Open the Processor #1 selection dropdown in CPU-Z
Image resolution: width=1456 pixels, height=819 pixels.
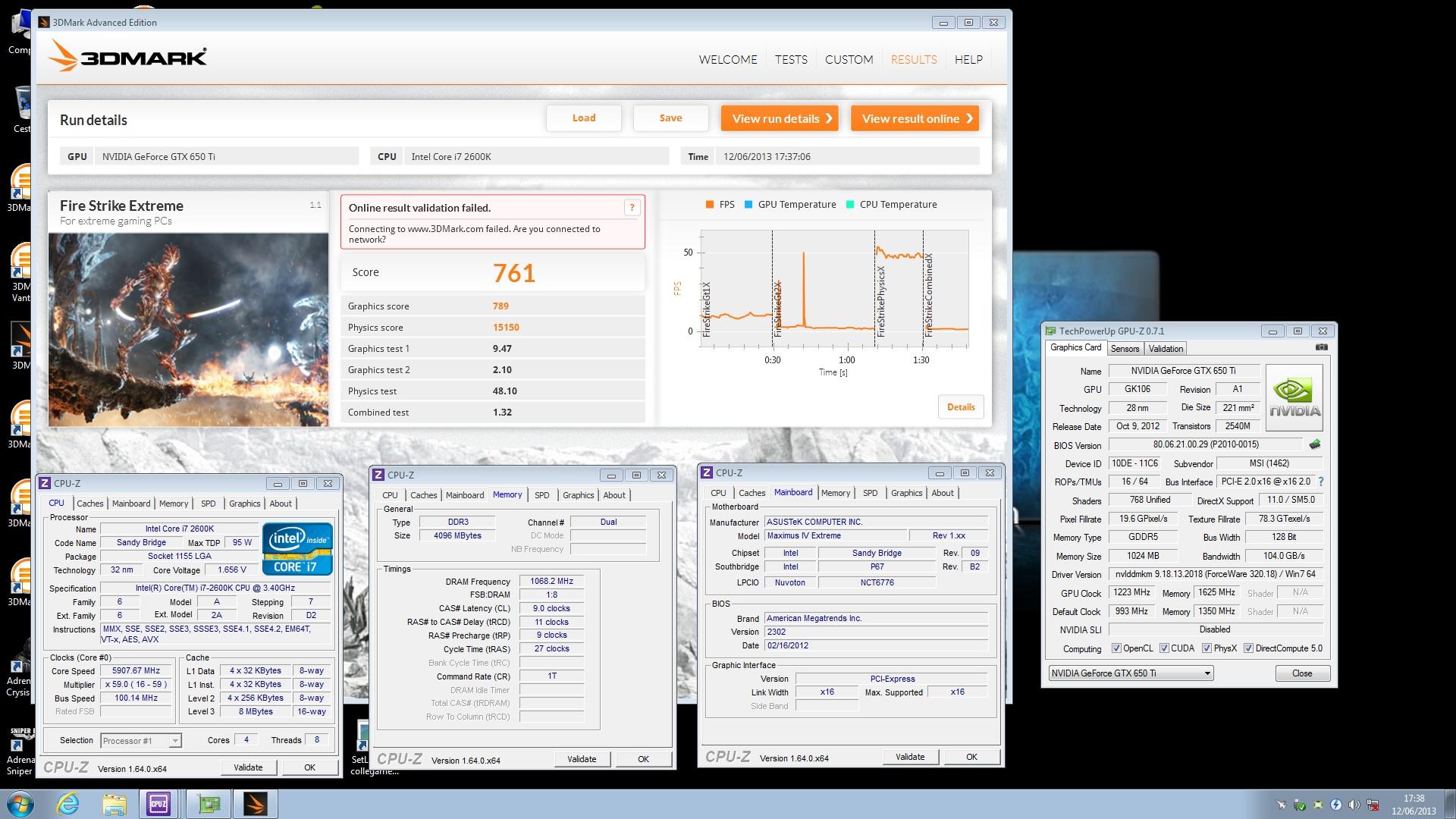click(x=140, y=741)
